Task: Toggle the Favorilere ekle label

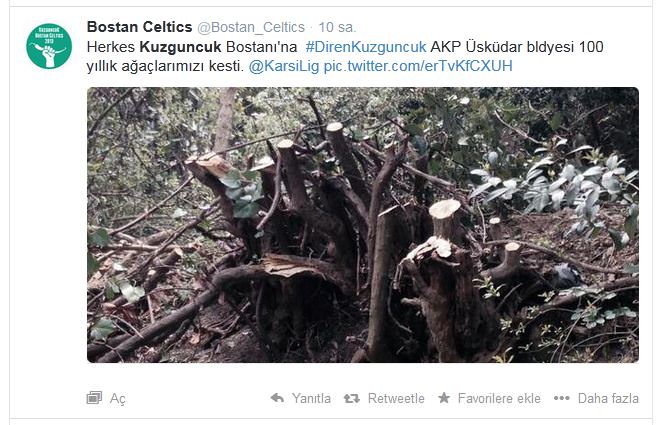Action: (x=499, y=398)
